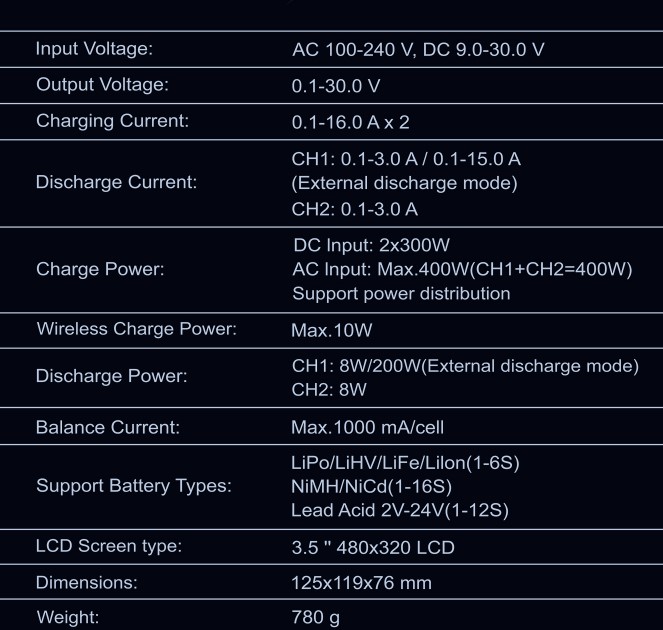Click the Support power distribution text
Viewport: 663px width, 630px height.
(401, 294)
